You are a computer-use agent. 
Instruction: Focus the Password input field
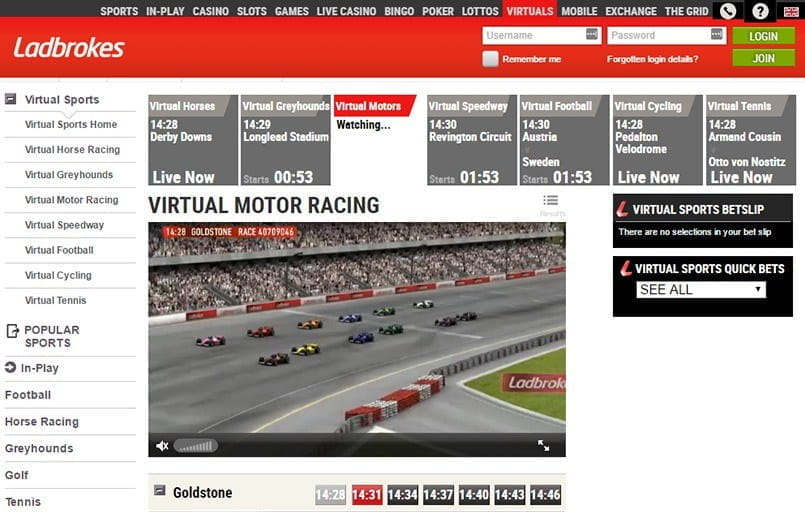click(x=666, y=35)
